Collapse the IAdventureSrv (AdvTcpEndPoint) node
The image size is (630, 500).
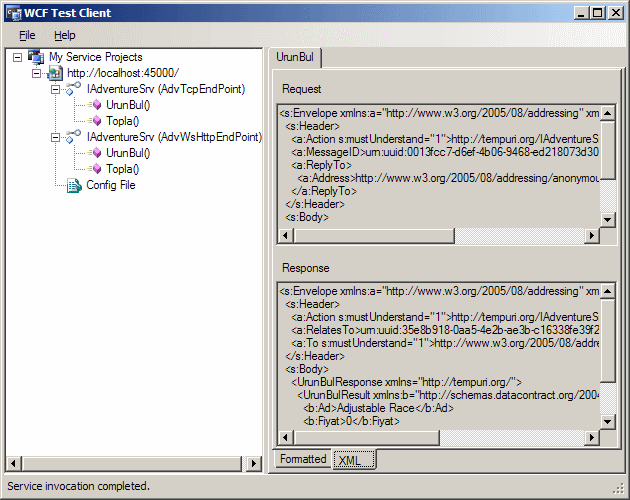click(x=57, y=89)
